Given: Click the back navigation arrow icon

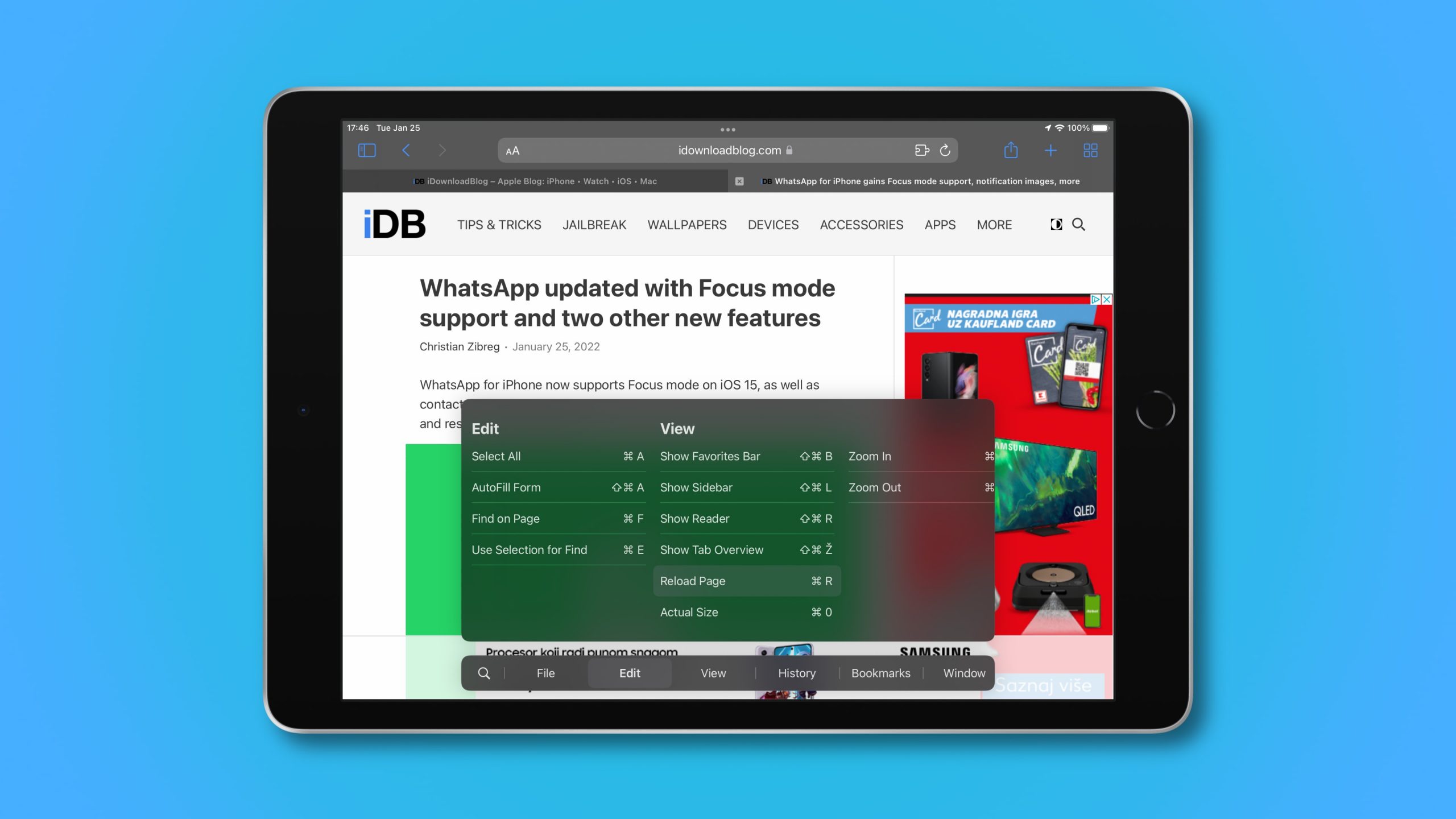Looking at the screenshot, I should pos(405,150).
